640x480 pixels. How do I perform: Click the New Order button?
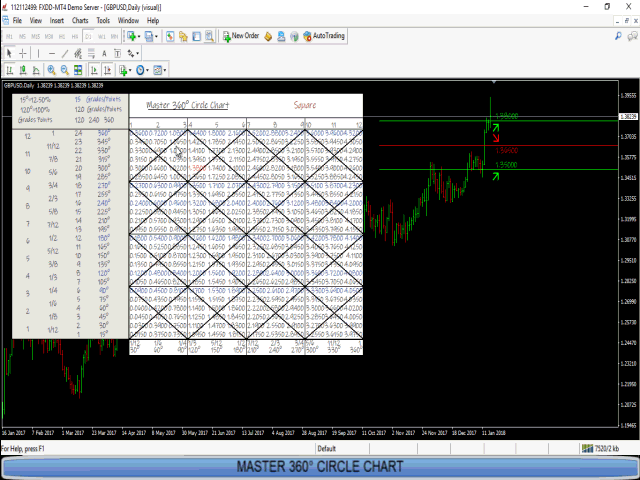point(240,36)
